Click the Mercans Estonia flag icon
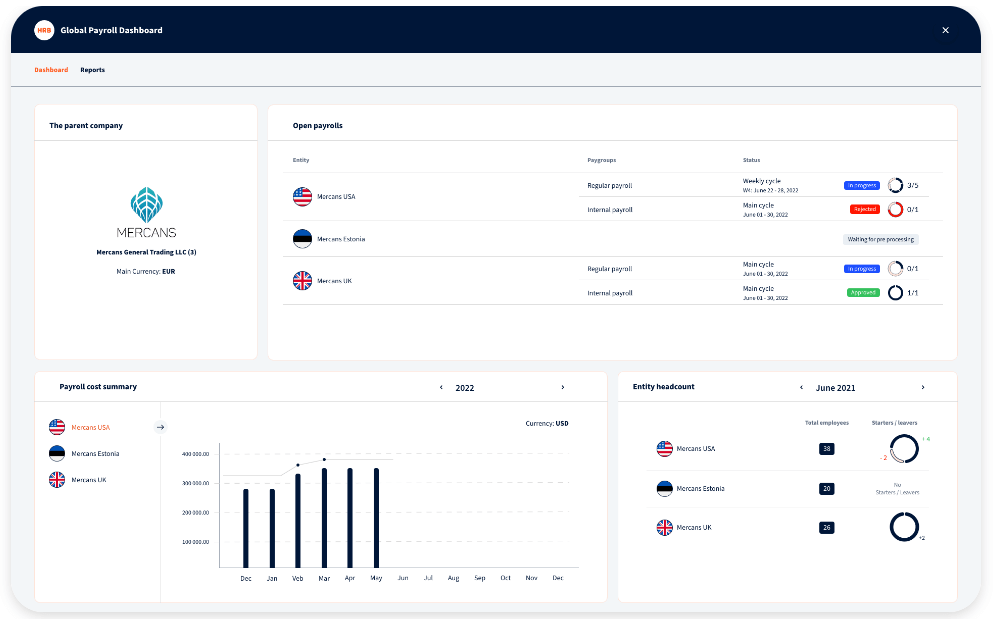The image size is (993, 619). [302, 239]
